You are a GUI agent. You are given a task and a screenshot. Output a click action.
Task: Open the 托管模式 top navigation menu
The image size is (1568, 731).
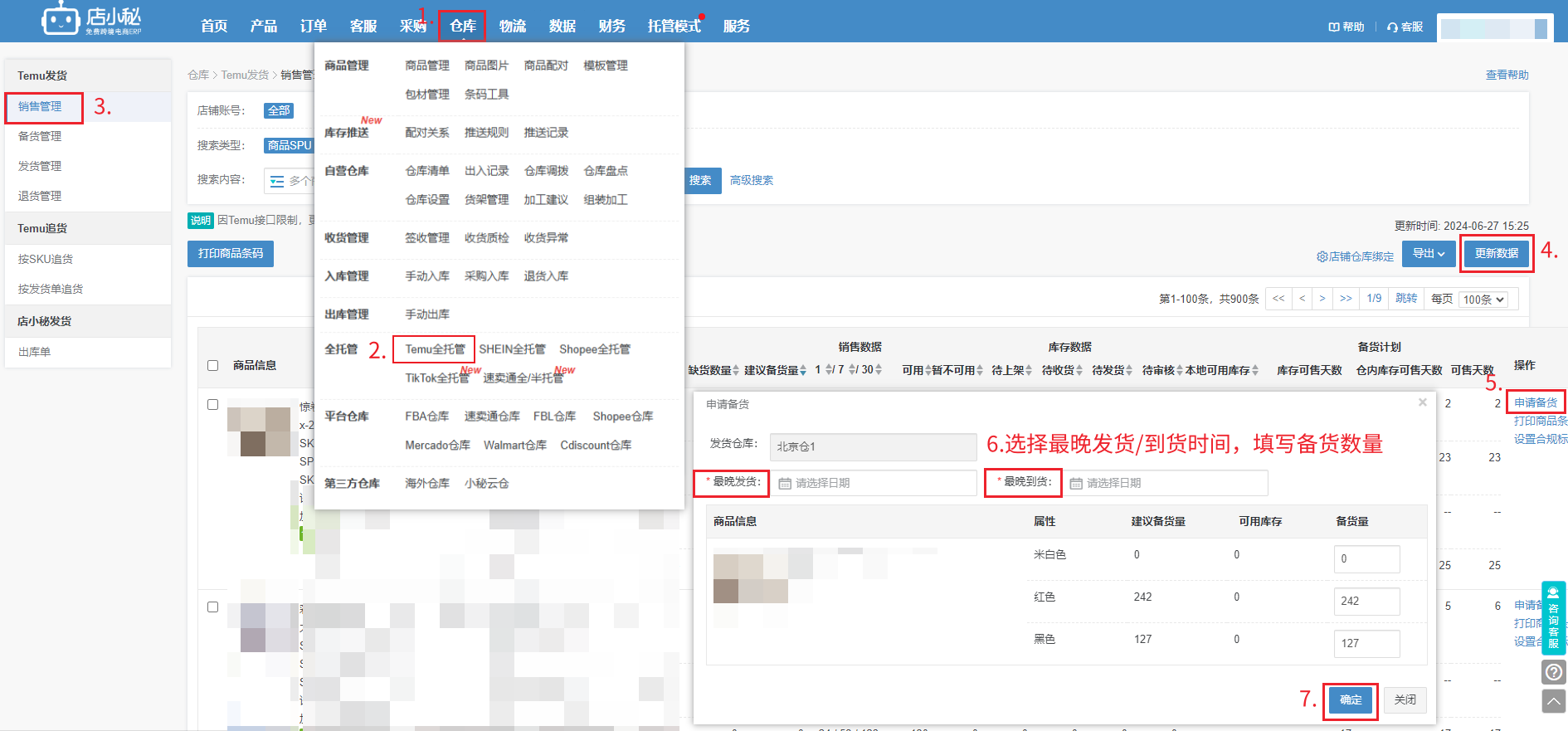[x=674, y=26]
